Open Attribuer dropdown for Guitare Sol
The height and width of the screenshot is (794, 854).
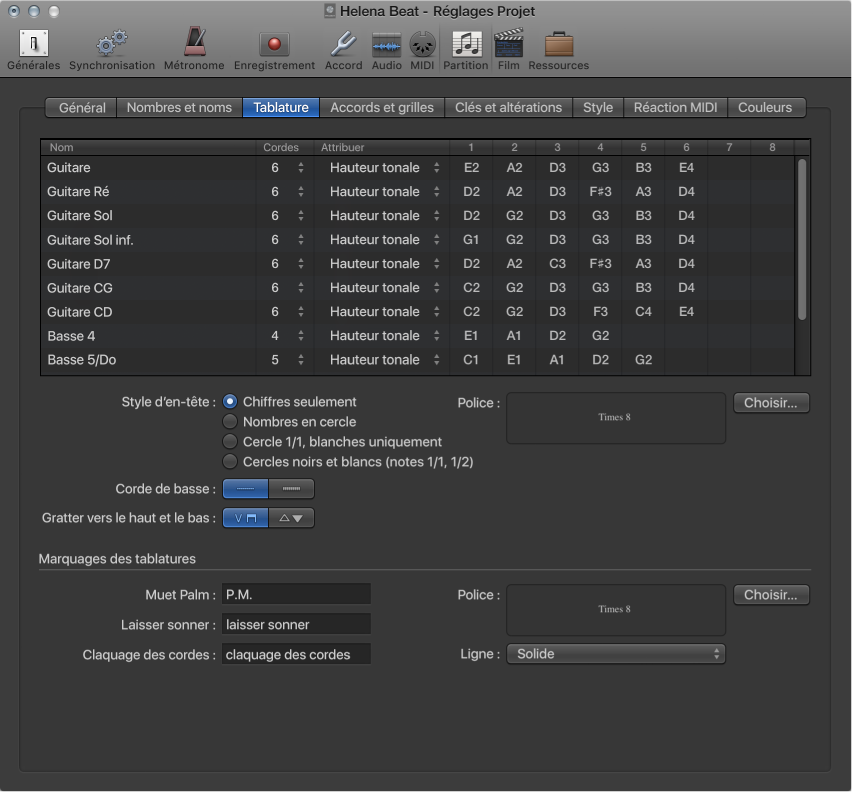[x=383, y=216]
